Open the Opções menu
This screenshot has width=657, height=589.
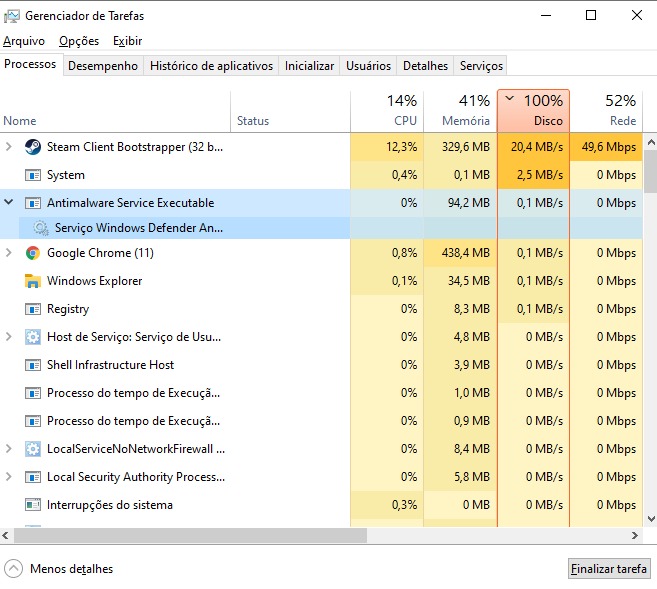tap(79, 41)
